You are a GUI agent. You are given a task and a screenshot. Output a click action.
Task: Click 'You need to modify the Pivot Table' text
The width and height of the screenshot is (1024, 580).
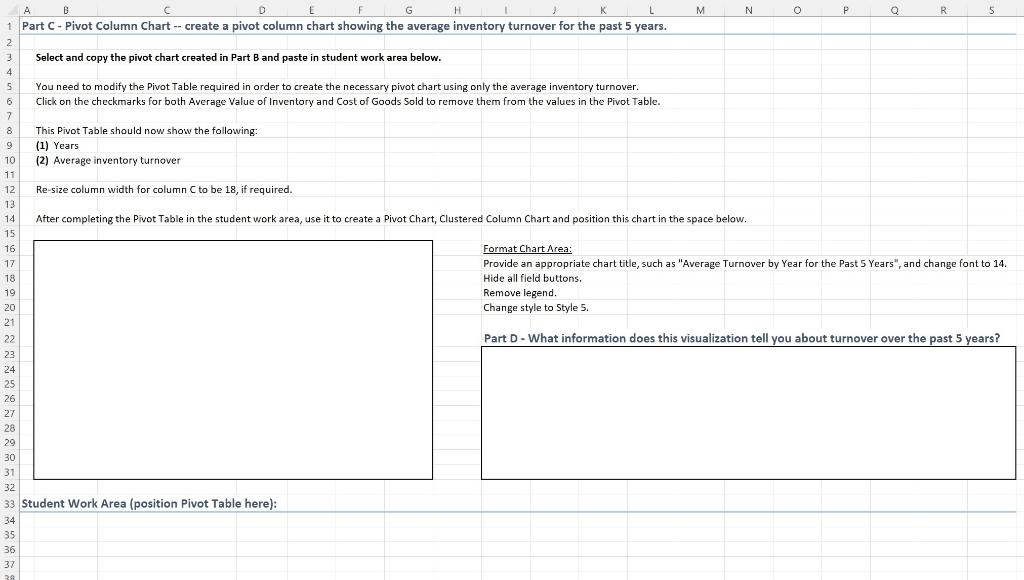coord(337,87)
